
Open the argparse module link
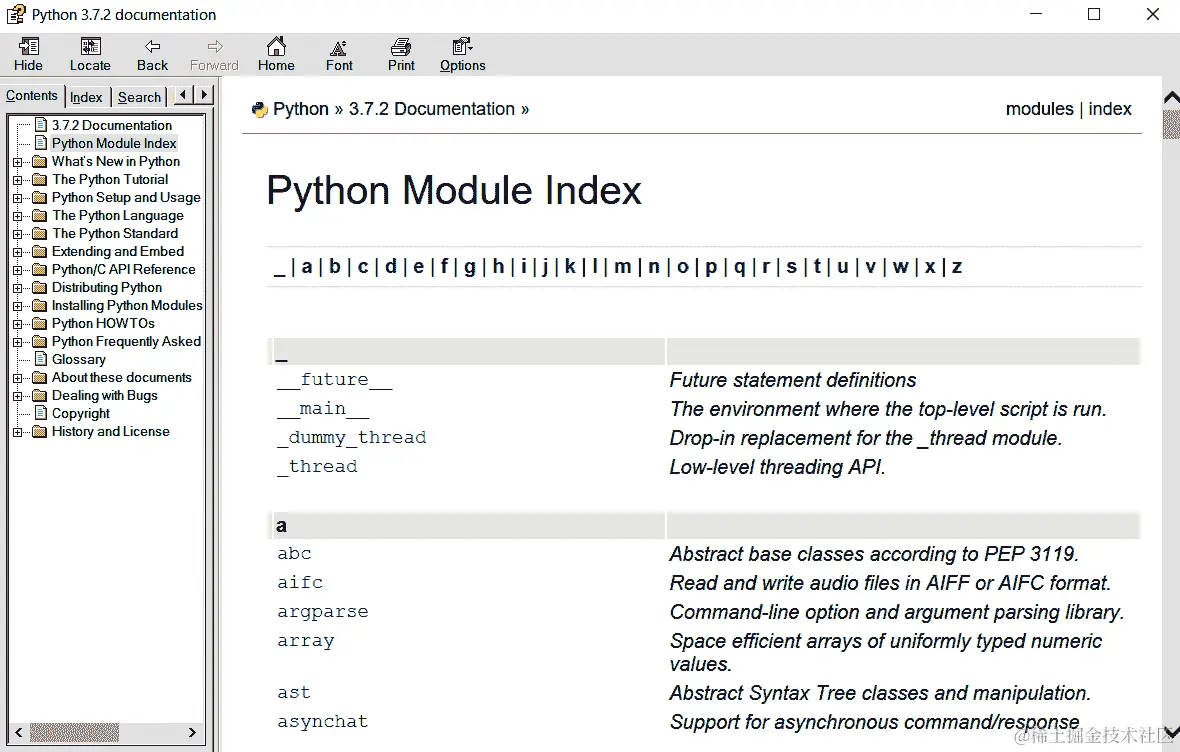[x=323, y=611]
